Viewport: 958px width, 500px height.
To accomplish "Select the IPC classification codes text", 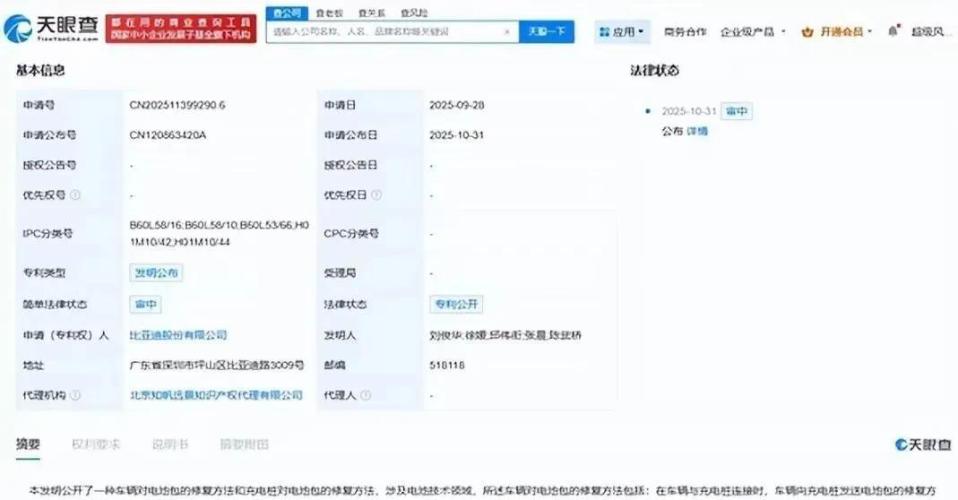I will [x=219, y=233].
